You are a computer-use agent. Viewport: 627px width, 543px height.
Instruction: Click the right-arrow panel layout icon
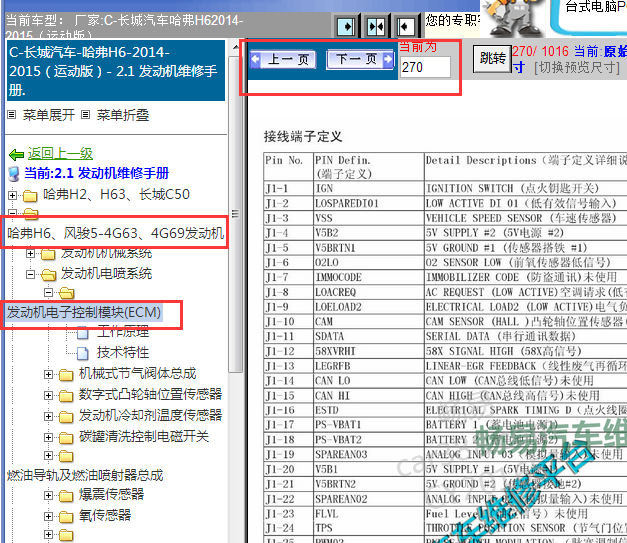(x=346, y=27)
